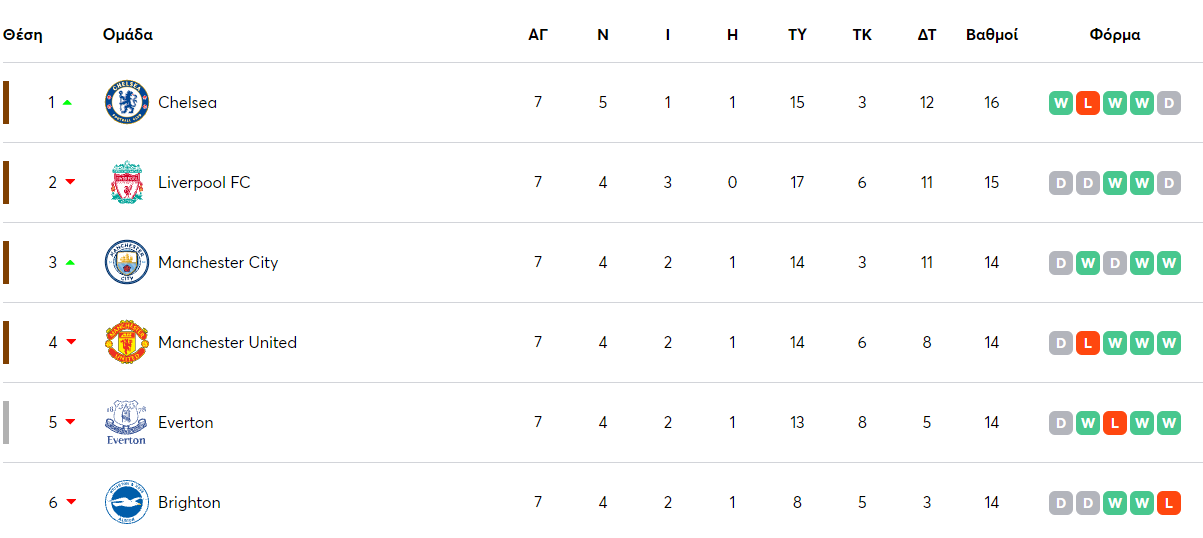Click Manchester United's red L form badge
Screen dimensions: 1203x538
[x=1088, y=343]
